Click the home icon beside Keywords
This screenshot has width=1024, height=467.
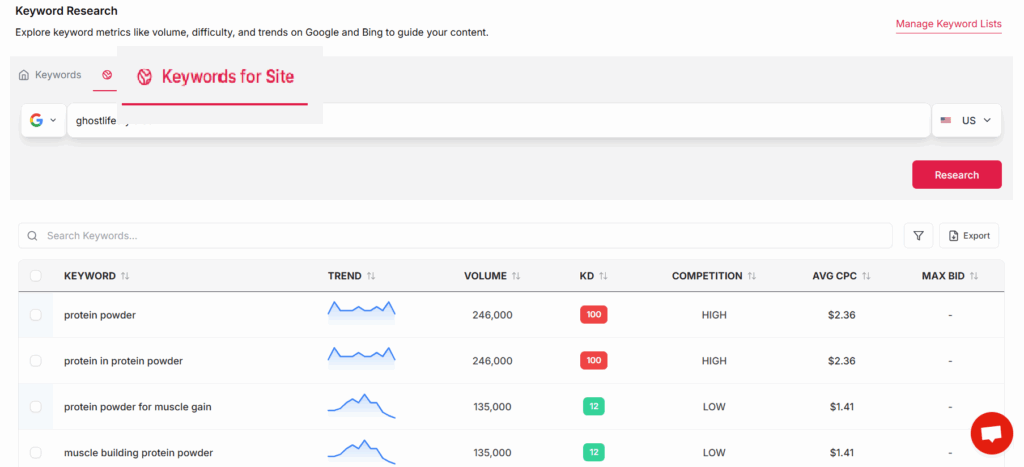[x=24, y=74]
